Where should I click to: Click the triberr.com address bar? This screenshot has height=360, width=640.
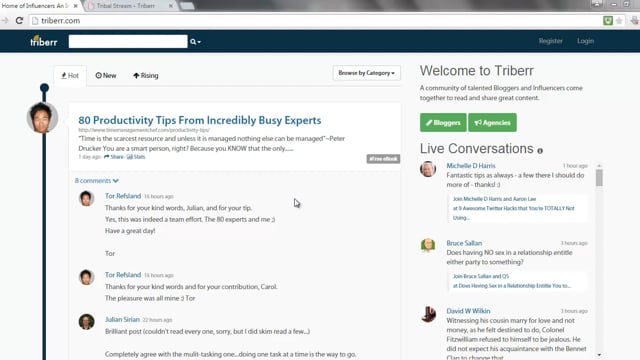pos(314,20)
